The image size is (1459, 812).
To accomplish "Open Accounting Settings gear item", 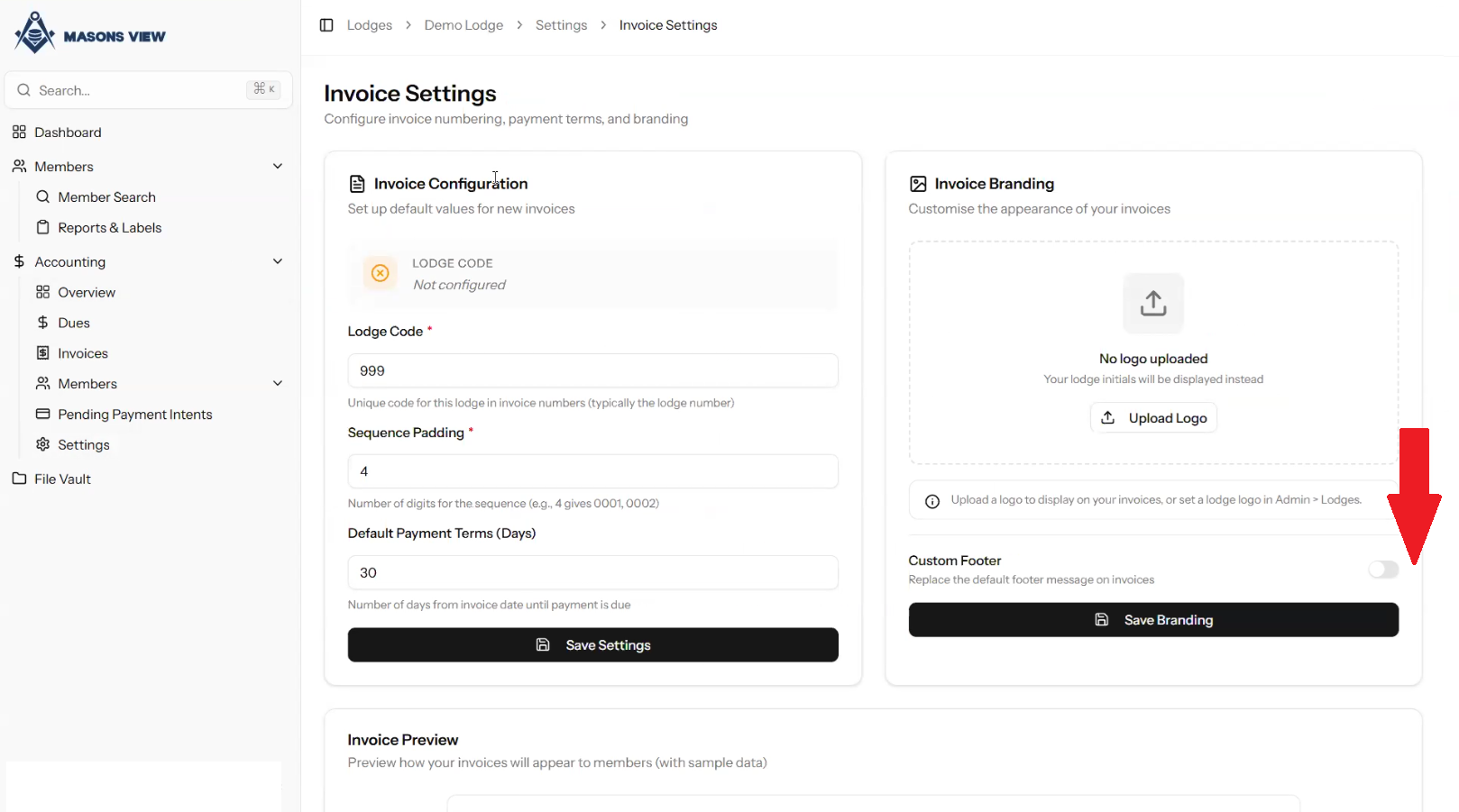I will click(83, 445).
